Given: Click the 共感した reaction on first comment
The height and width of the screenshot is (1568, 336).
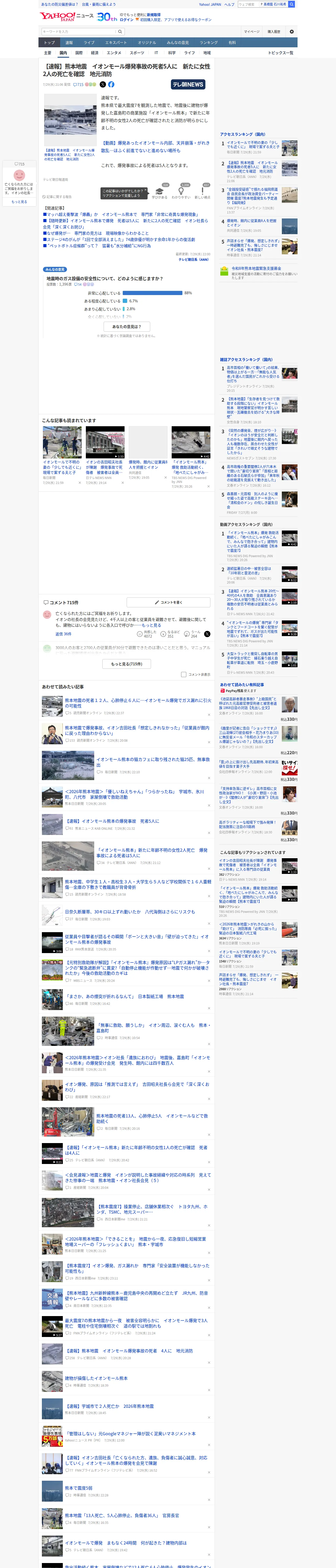Looking at the screenshot, I should pos(148,634).
